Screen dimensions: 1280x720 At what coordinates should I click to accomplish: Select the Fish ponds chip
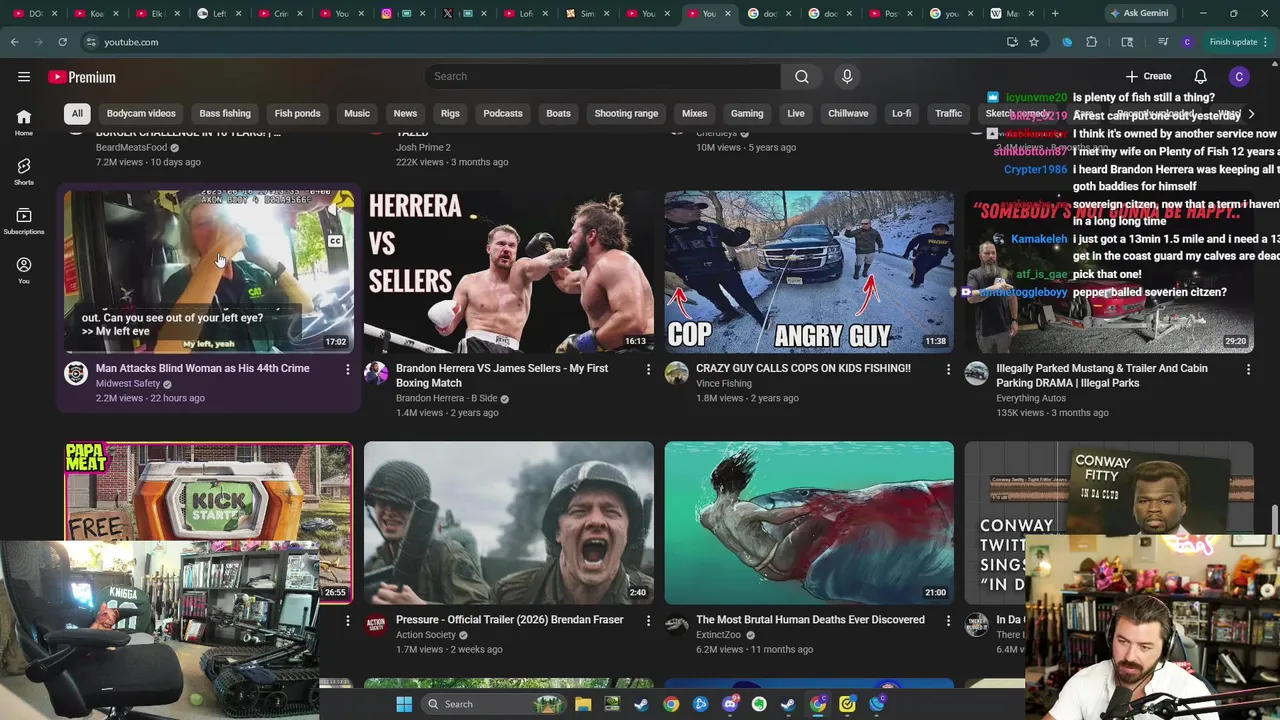click(297, 114)
